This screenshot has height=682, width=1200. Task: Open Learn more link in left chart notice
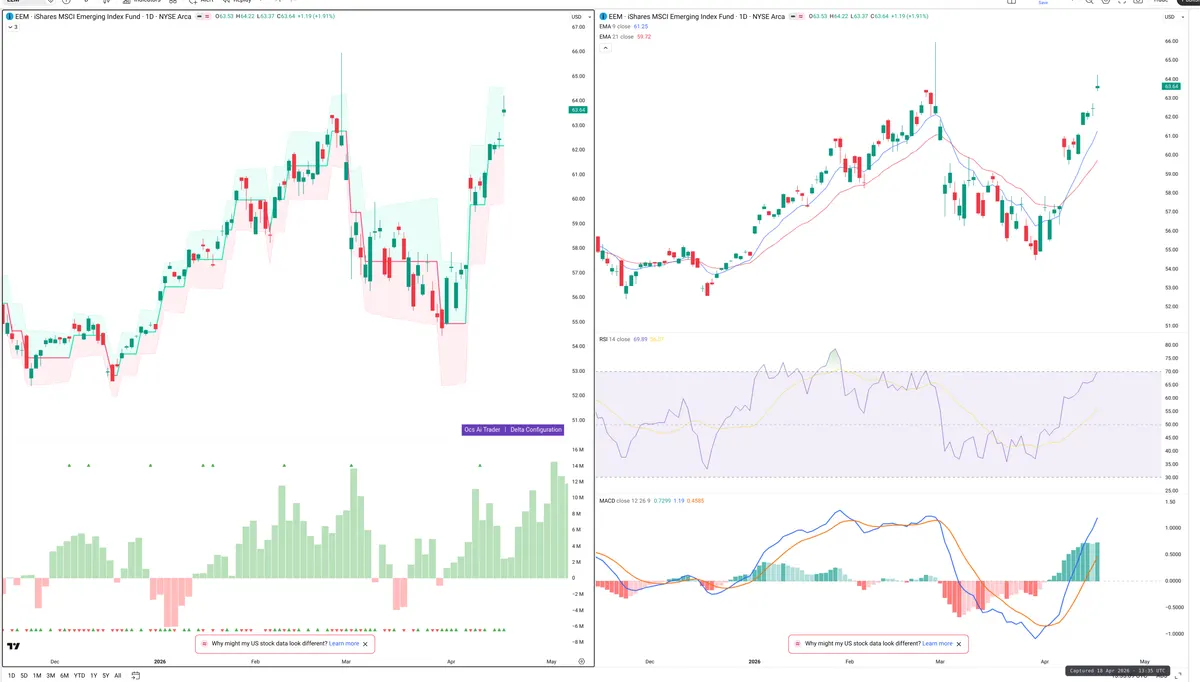[343, 644]
